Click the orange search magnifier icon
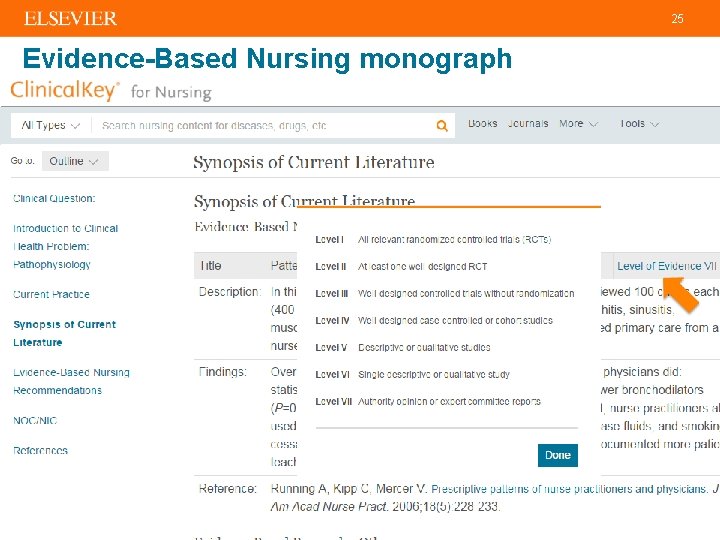 (442, 126)
